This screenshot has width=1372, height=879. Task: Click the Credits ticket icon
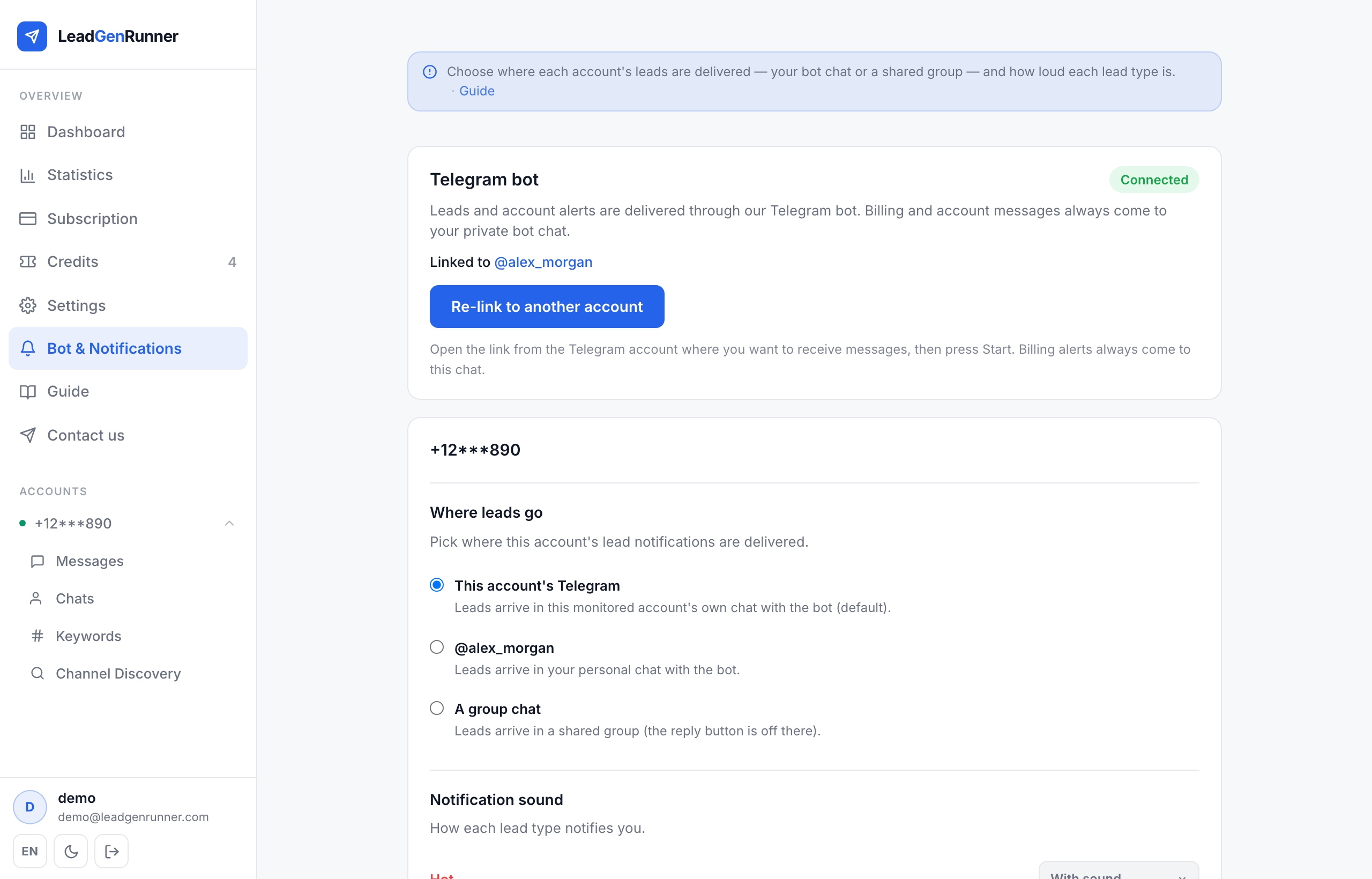28,262
